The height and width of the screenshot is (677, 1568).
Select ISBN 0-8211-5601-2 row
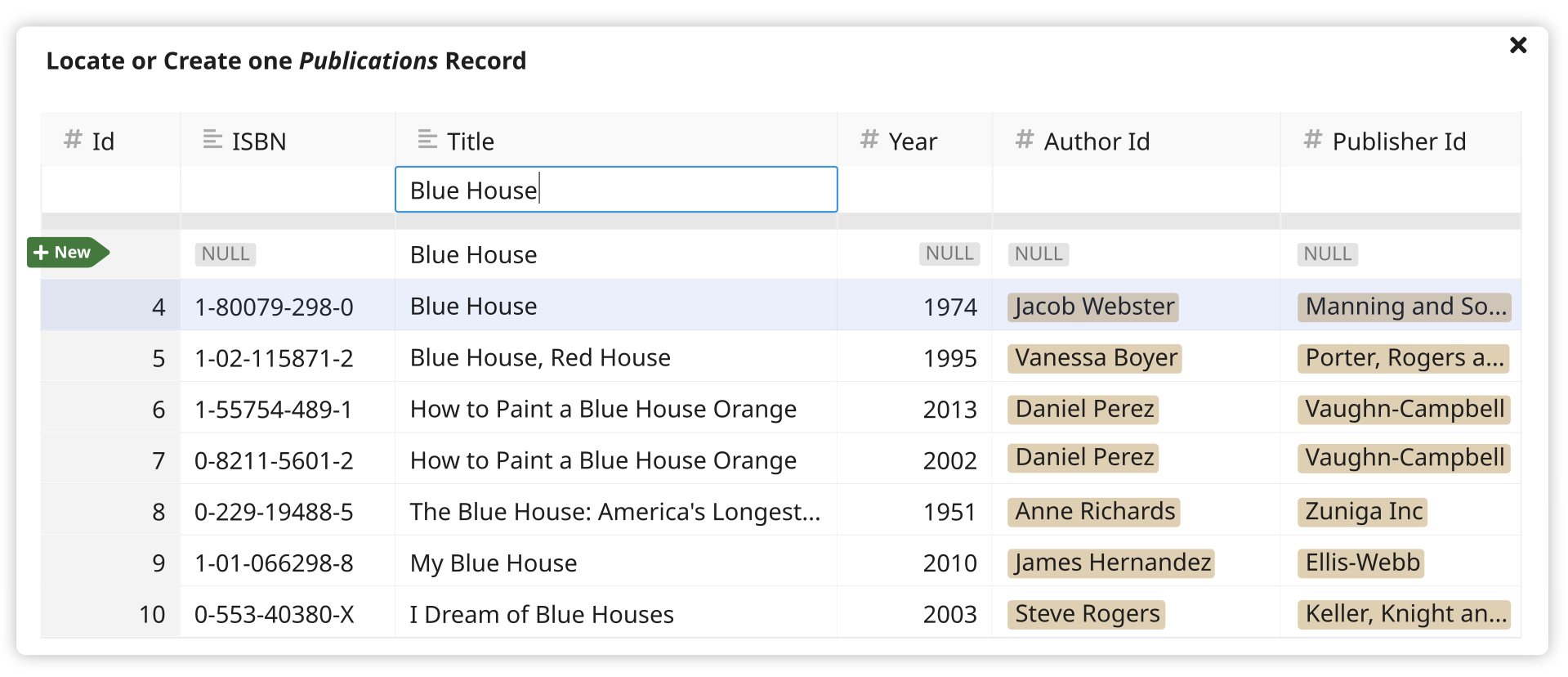[x=780, y=460]
